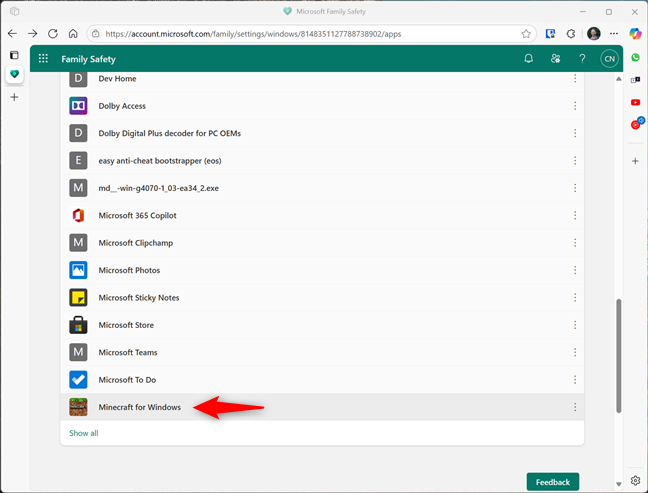Select the Dolby Digital Plus decoder entry
The height and width of the screenshot is (493, 648).
pos(322,133)
